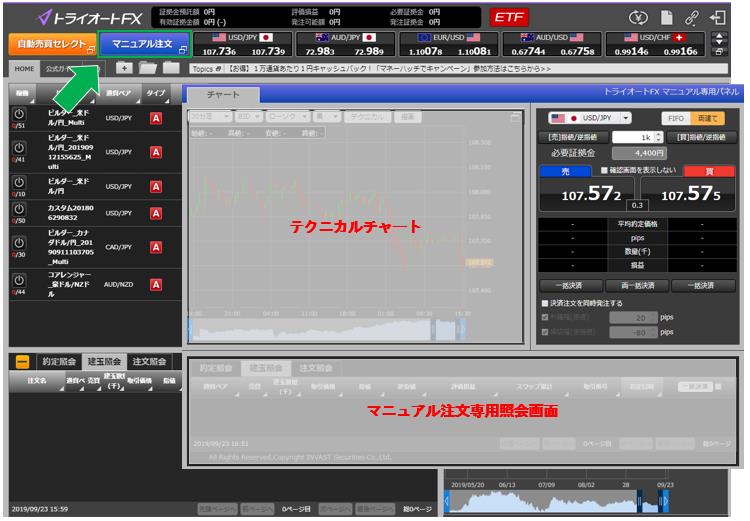Switch to the HOME tab
The image size is (750, 521).
point(24,69)
